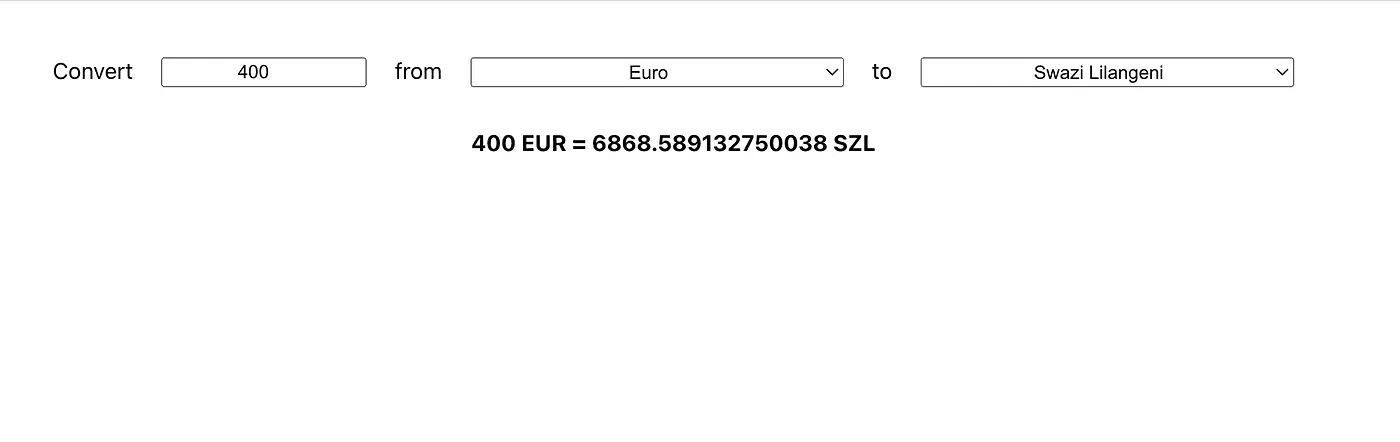Viewport: 1400px width, 442px height.
Task: Open the Swazi Lilangeni target currency dropdown
Action: (x=1107, y=72)
